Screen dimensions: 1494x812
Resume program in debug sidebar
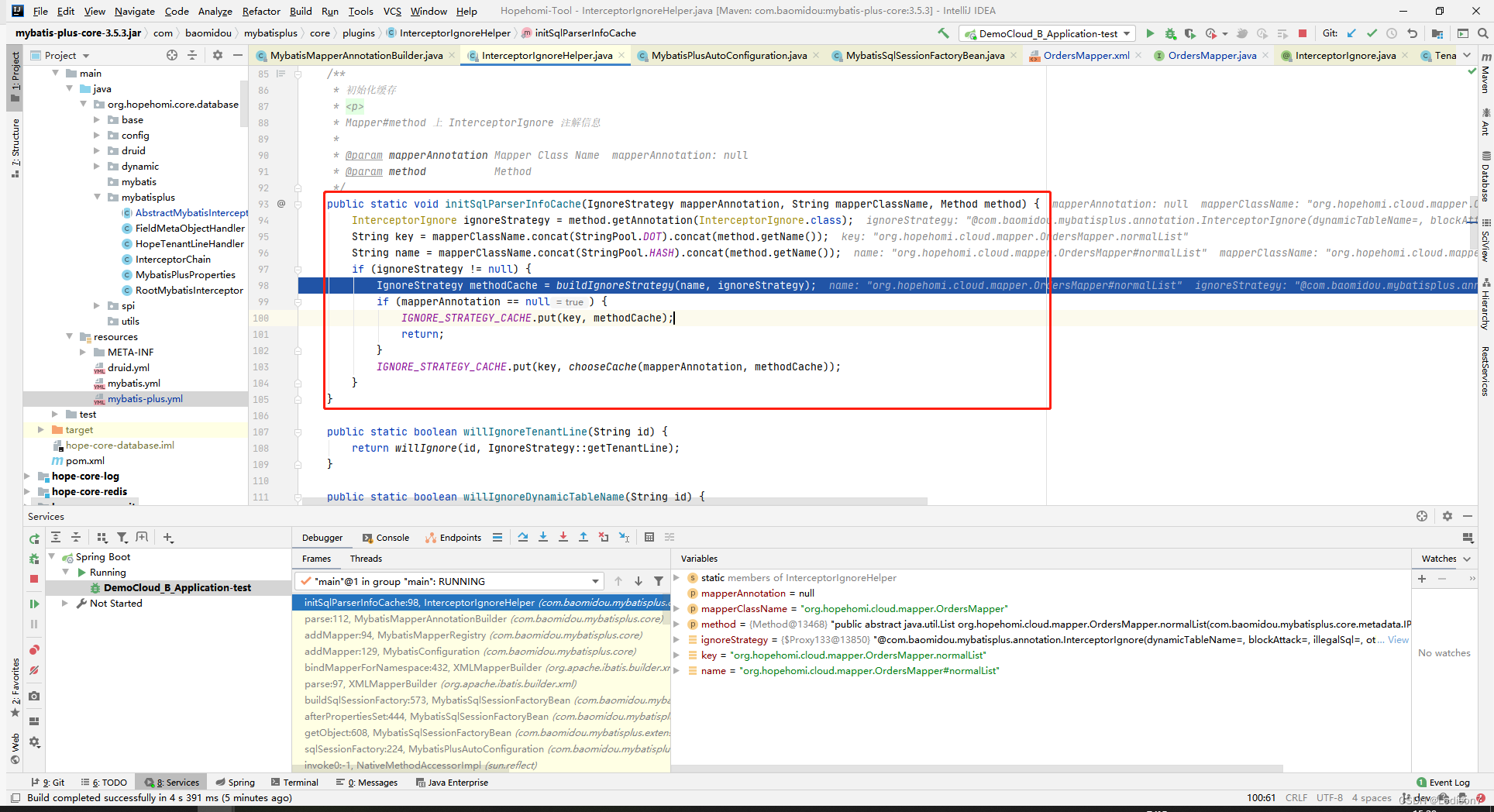[34, 604]
